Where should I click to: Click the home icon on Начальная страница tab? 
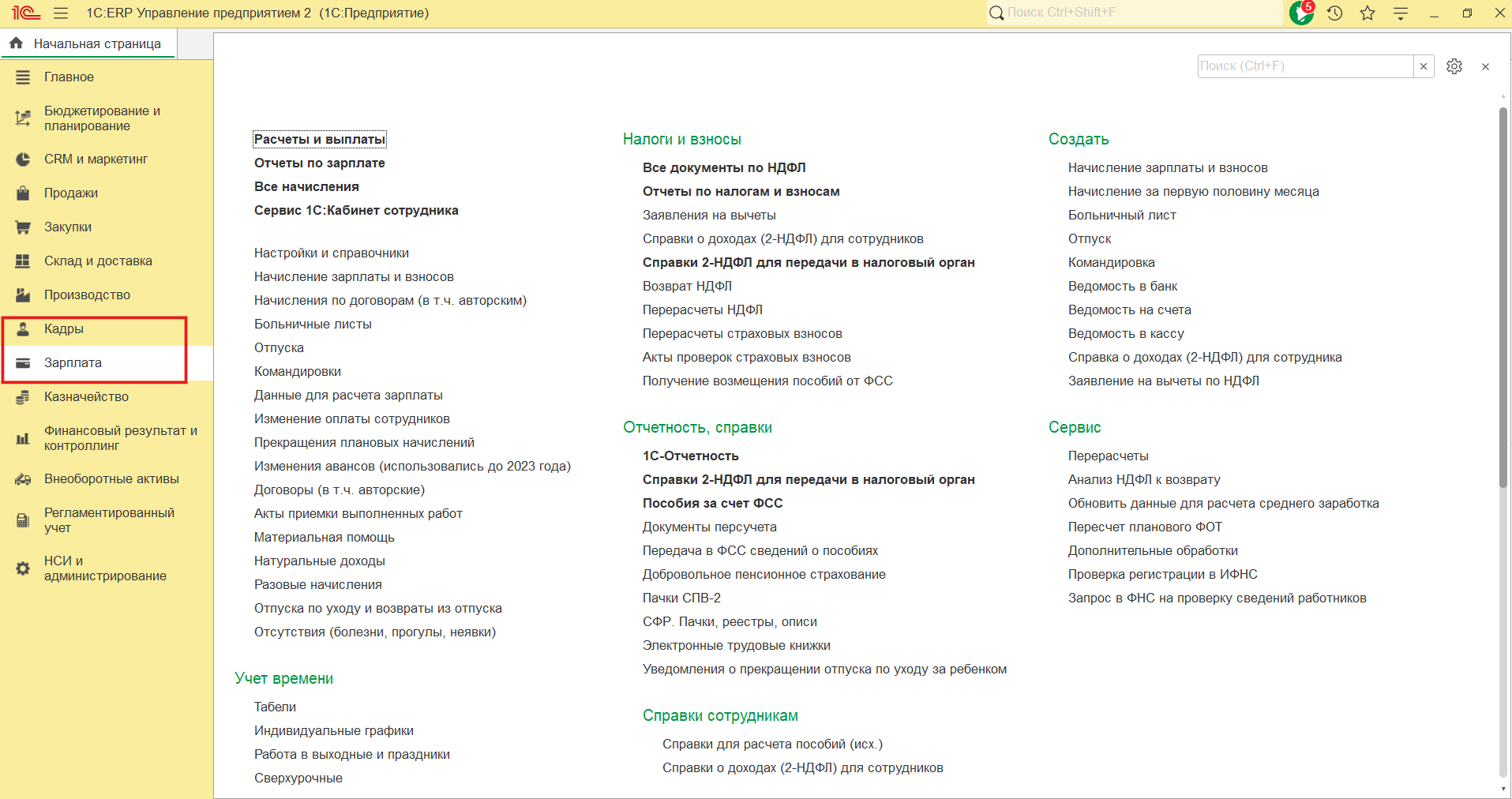(x=16, y=43)
